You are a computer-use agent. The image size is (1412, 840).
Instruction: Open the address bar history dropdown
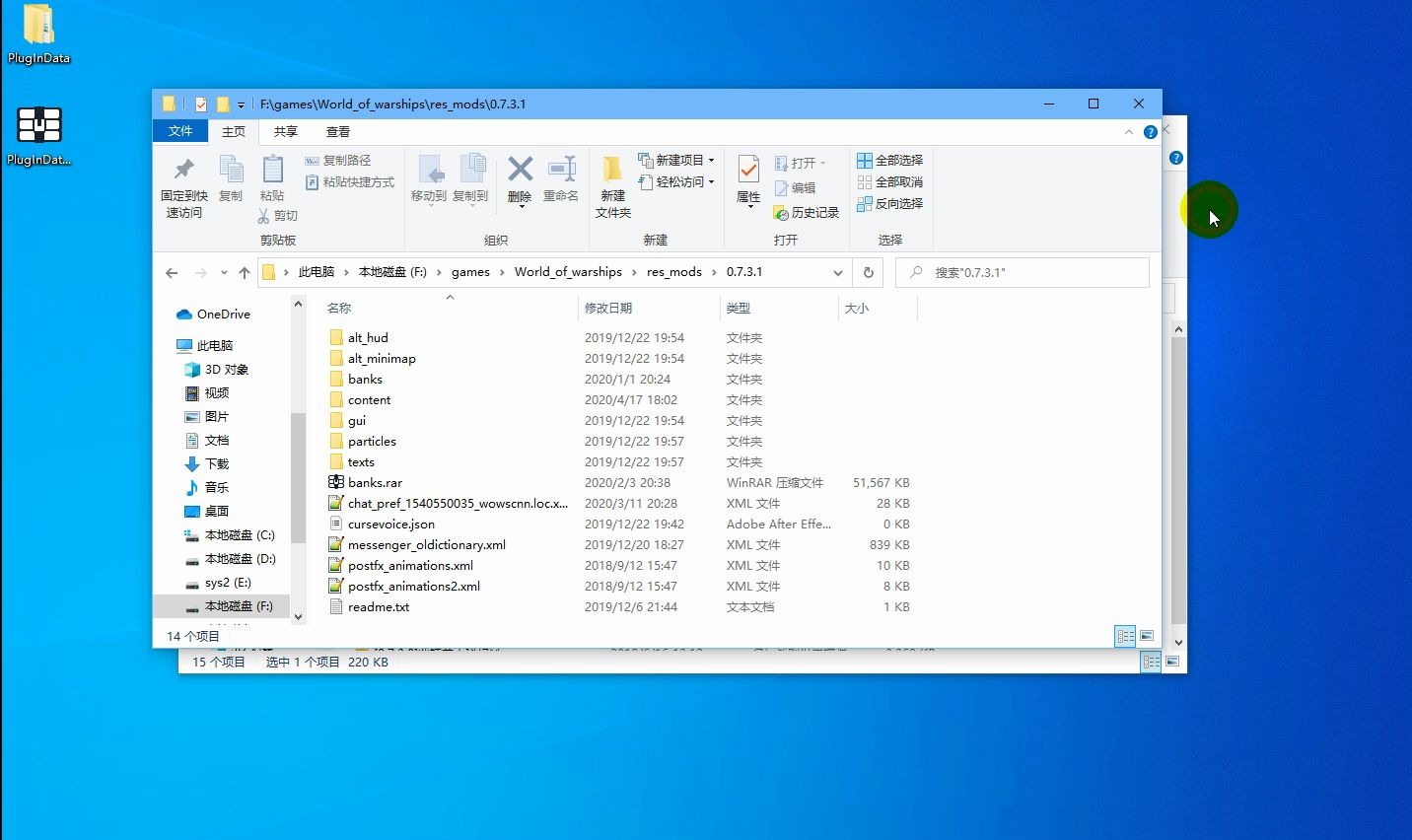click(x=838, y=273)
